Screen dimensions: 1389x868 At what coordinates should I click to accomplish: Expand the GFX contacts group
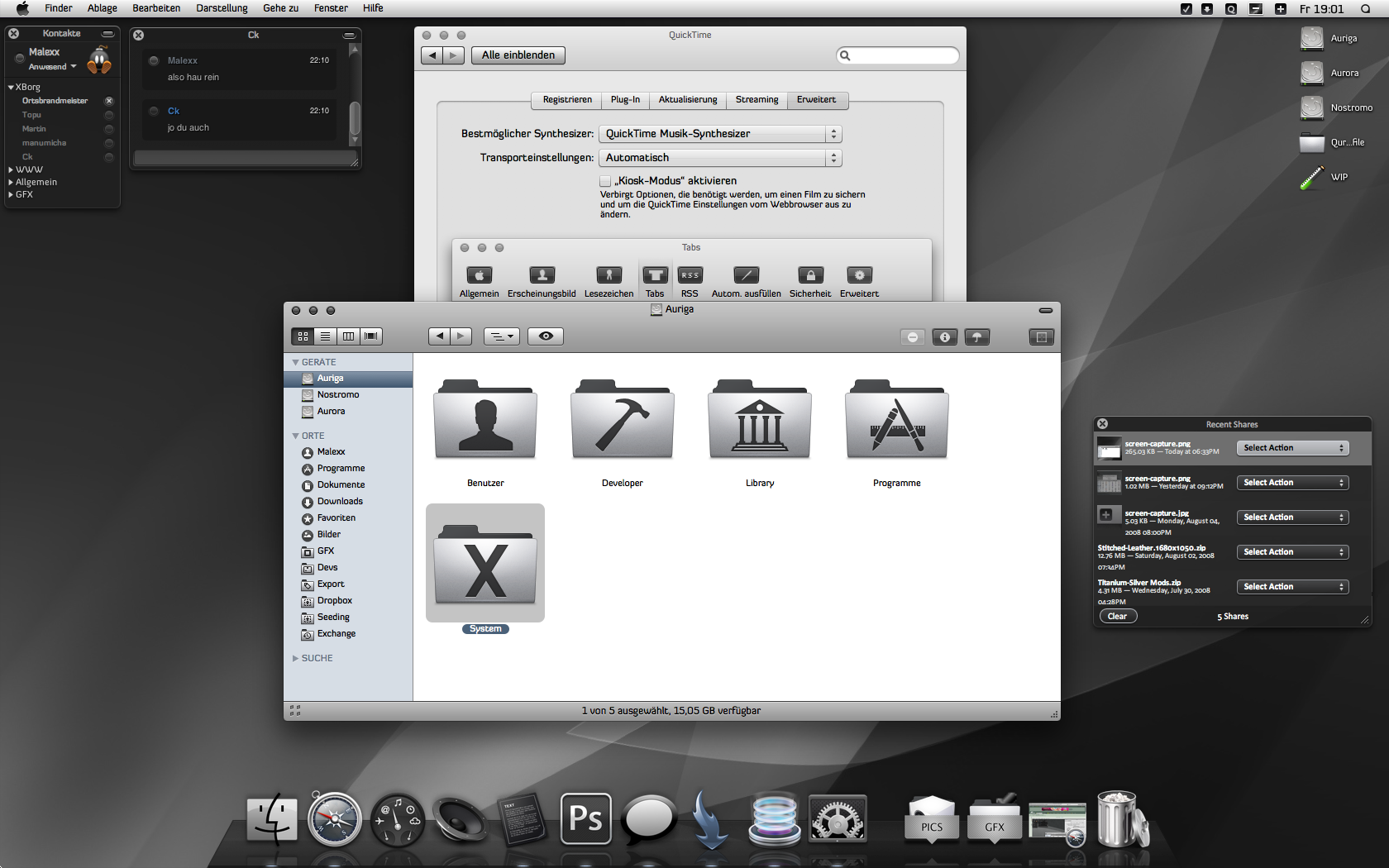click(11, 195)
